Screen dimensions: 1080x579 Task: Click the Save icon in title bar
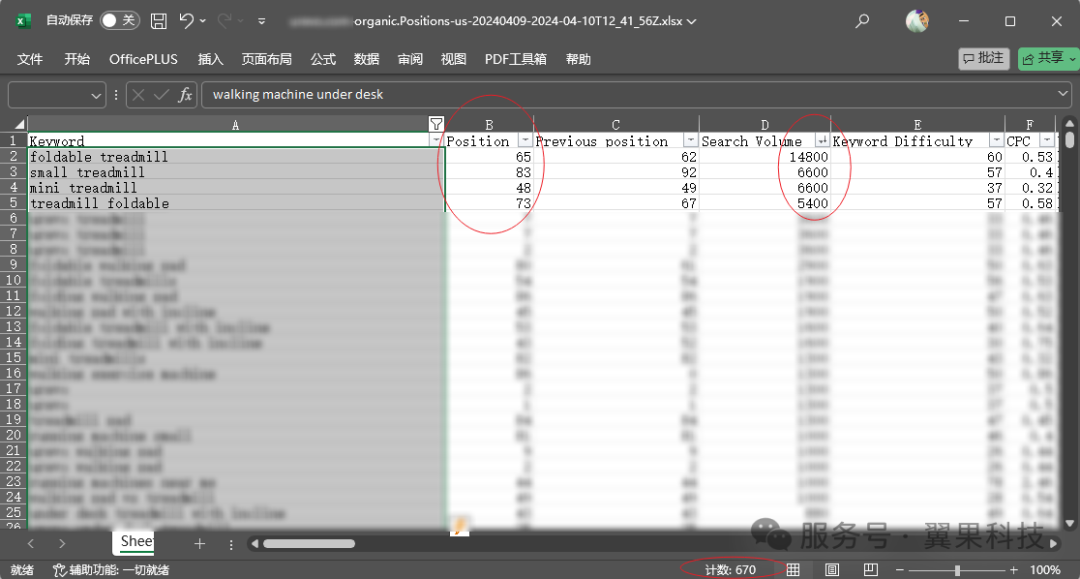[x=159, y=20]
